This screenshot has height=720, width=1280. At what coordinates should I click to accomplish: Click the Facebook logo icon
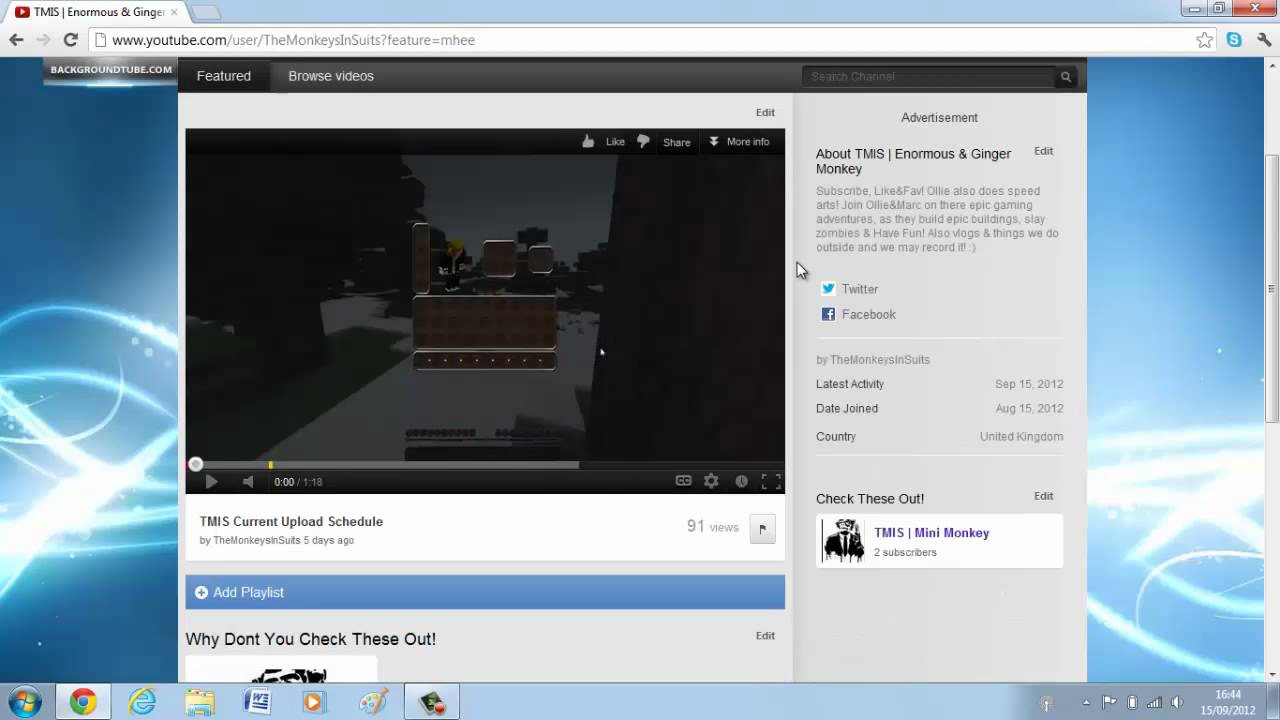click(x=828, y=314)
